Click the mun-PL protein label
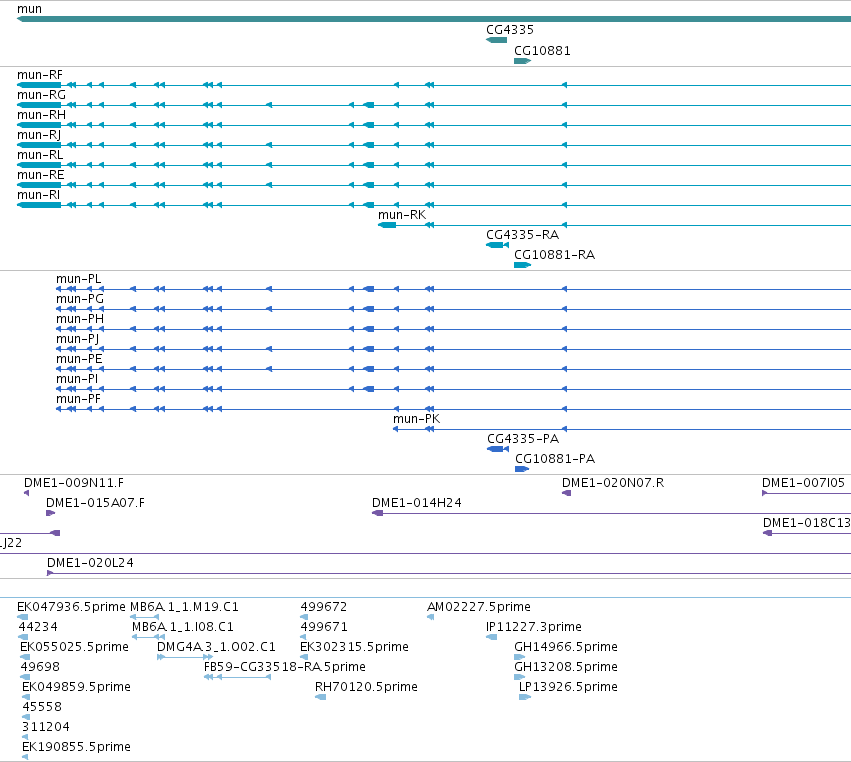Viewport: 851px width, 762px height. pos(78,279)
